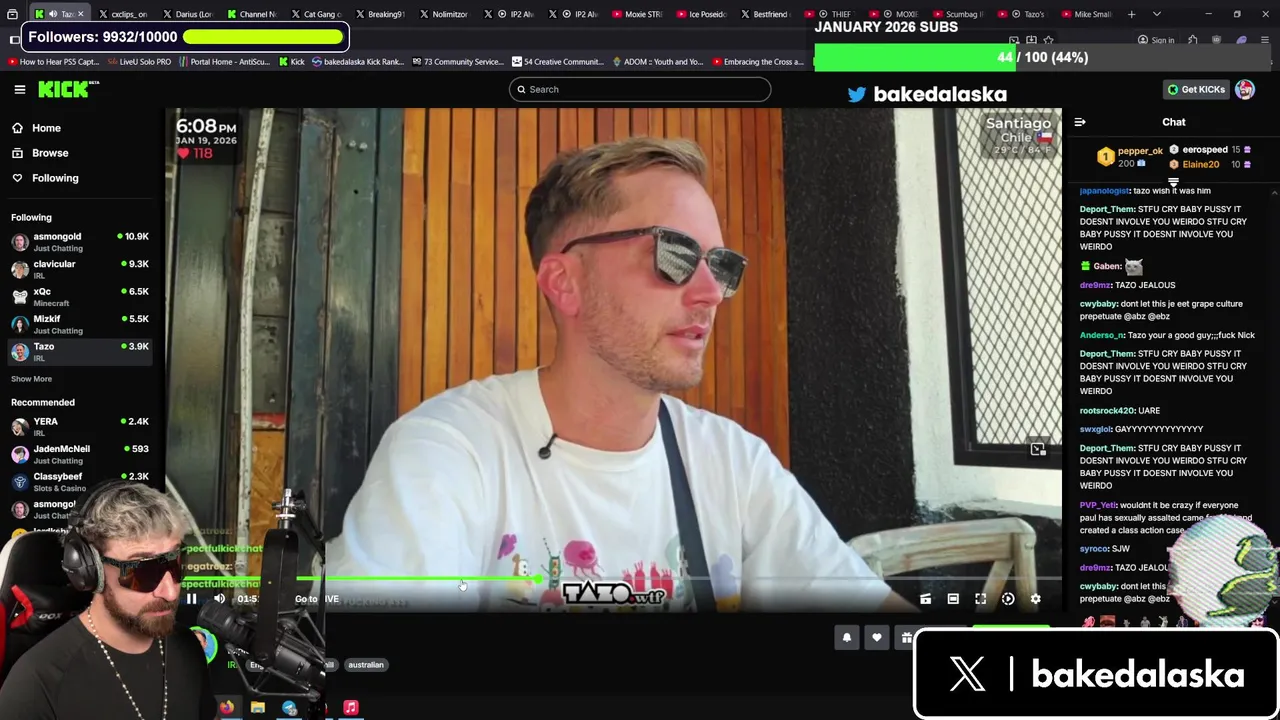Open Mizkif channel in Following list
This screenshot has width=1280, height=720.
[80, 324]
